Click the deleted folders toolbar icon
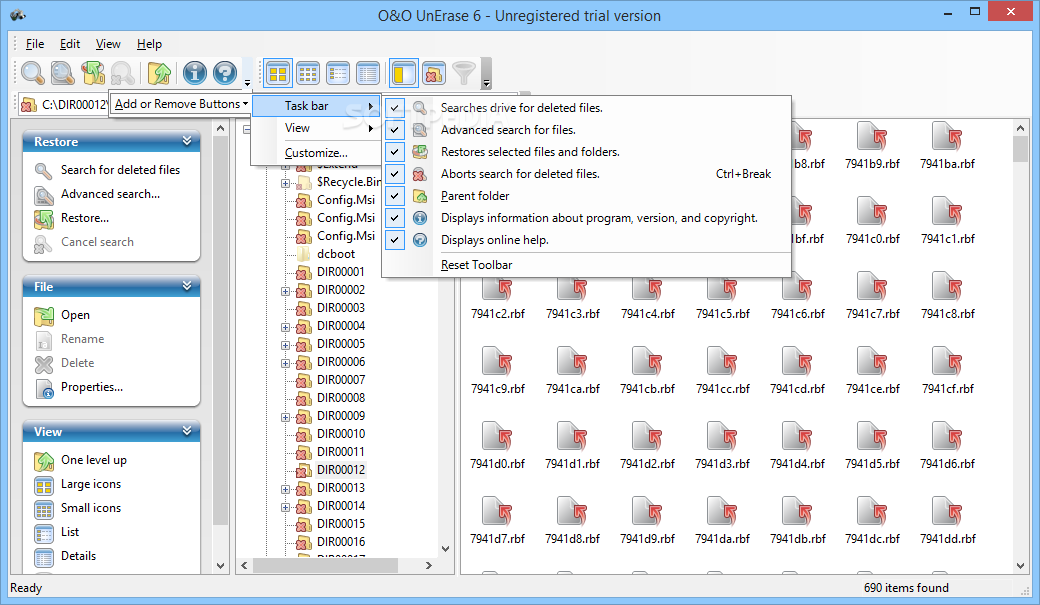The image size is (1040, 605). coord(433,73)
